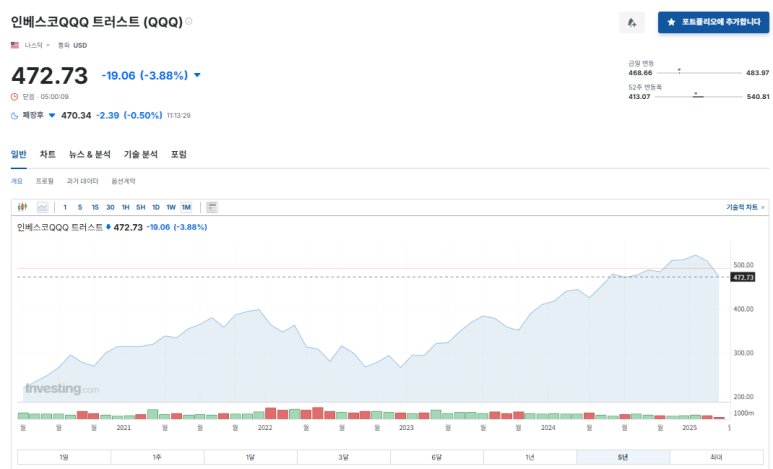
Task: Open the 일반 tab
Action: 19,154
